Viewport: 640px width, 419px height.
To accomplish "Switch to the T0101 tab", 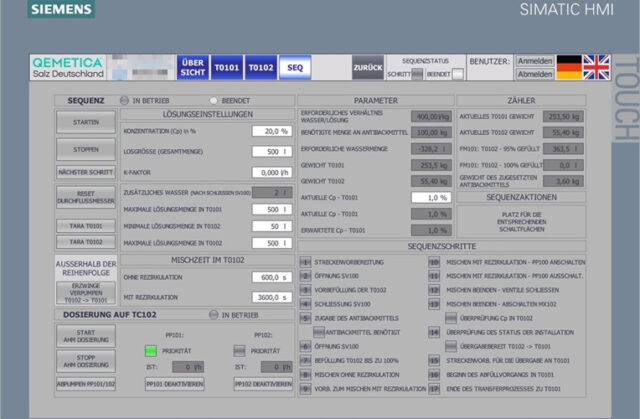I will point(226,67).
